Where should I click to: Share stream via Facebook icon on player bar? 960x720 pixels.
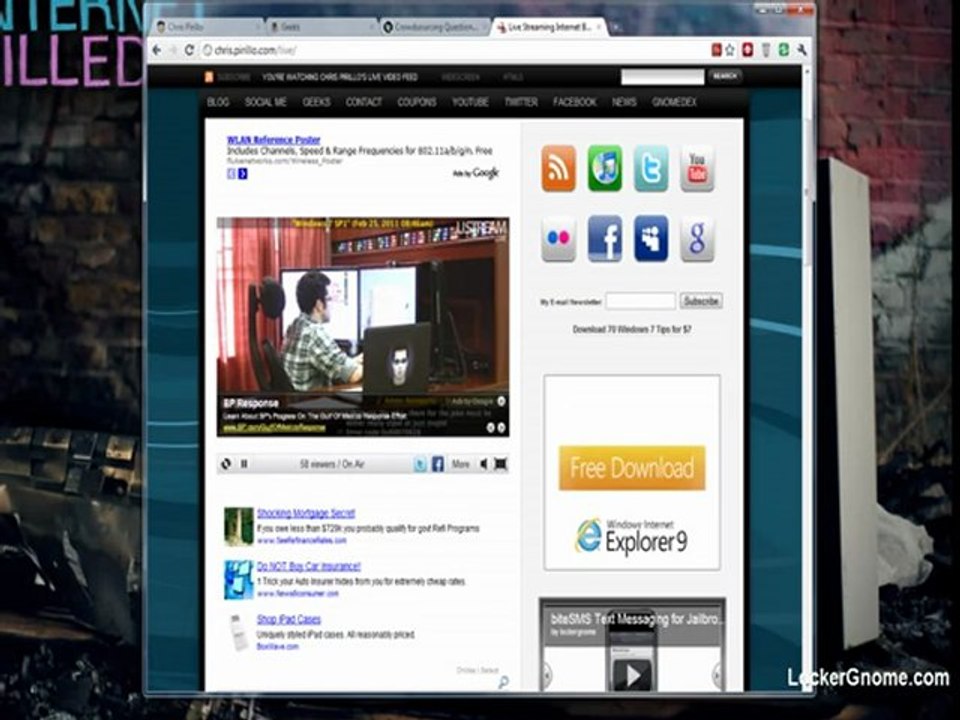[438, 464]
